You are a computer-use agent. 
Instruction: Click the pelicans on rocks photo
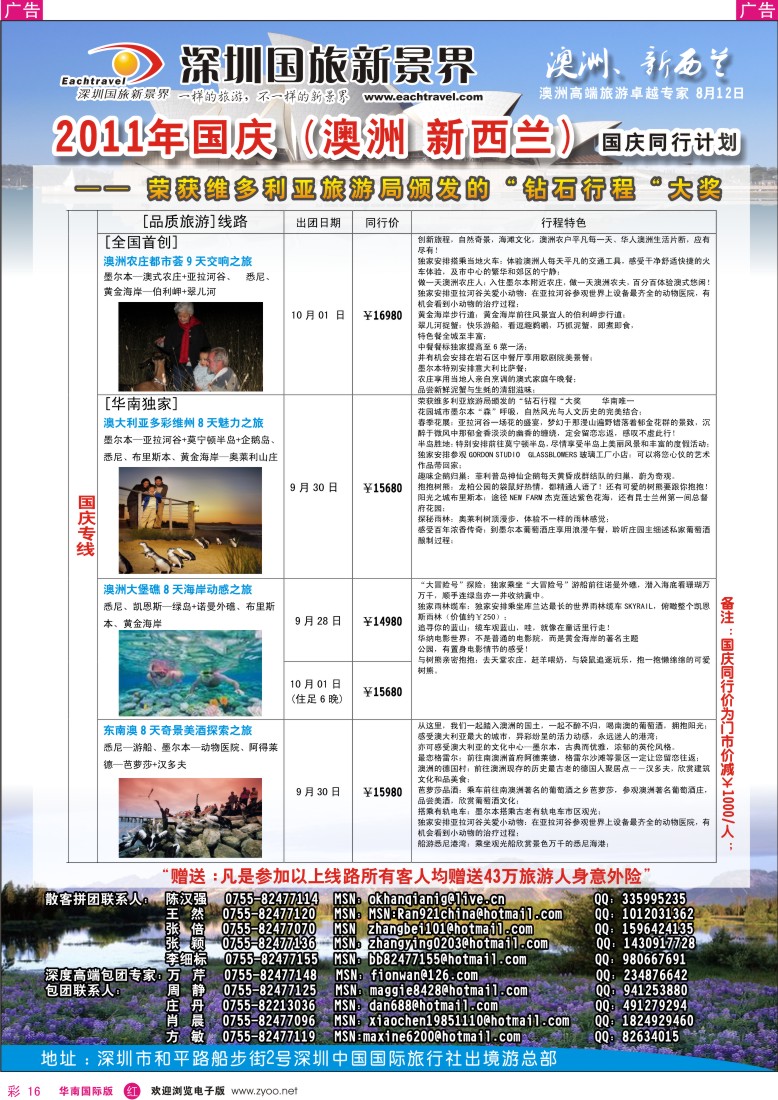point(190,817)
